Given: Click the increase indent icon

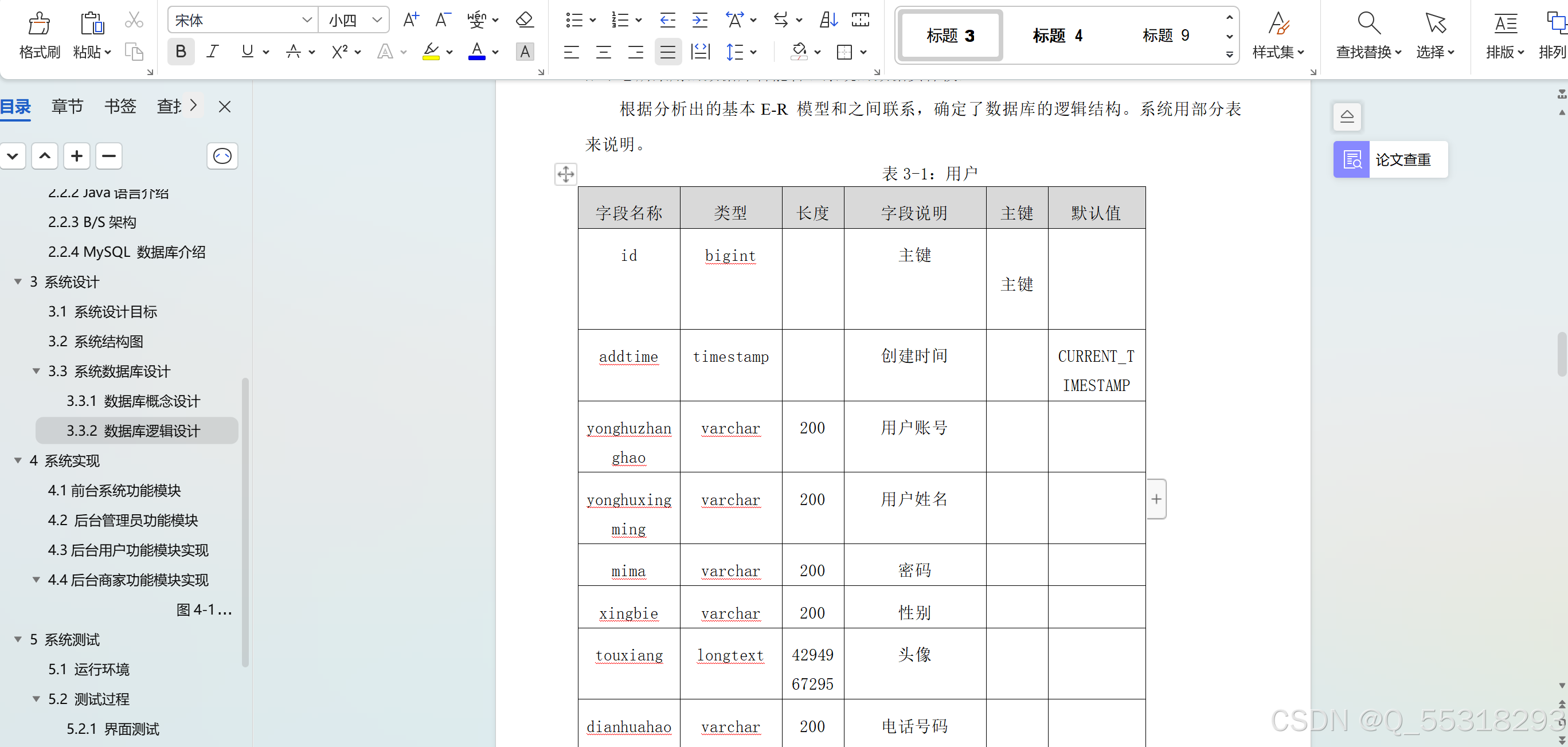Looking at the screenshot, I should coord(700,20).
